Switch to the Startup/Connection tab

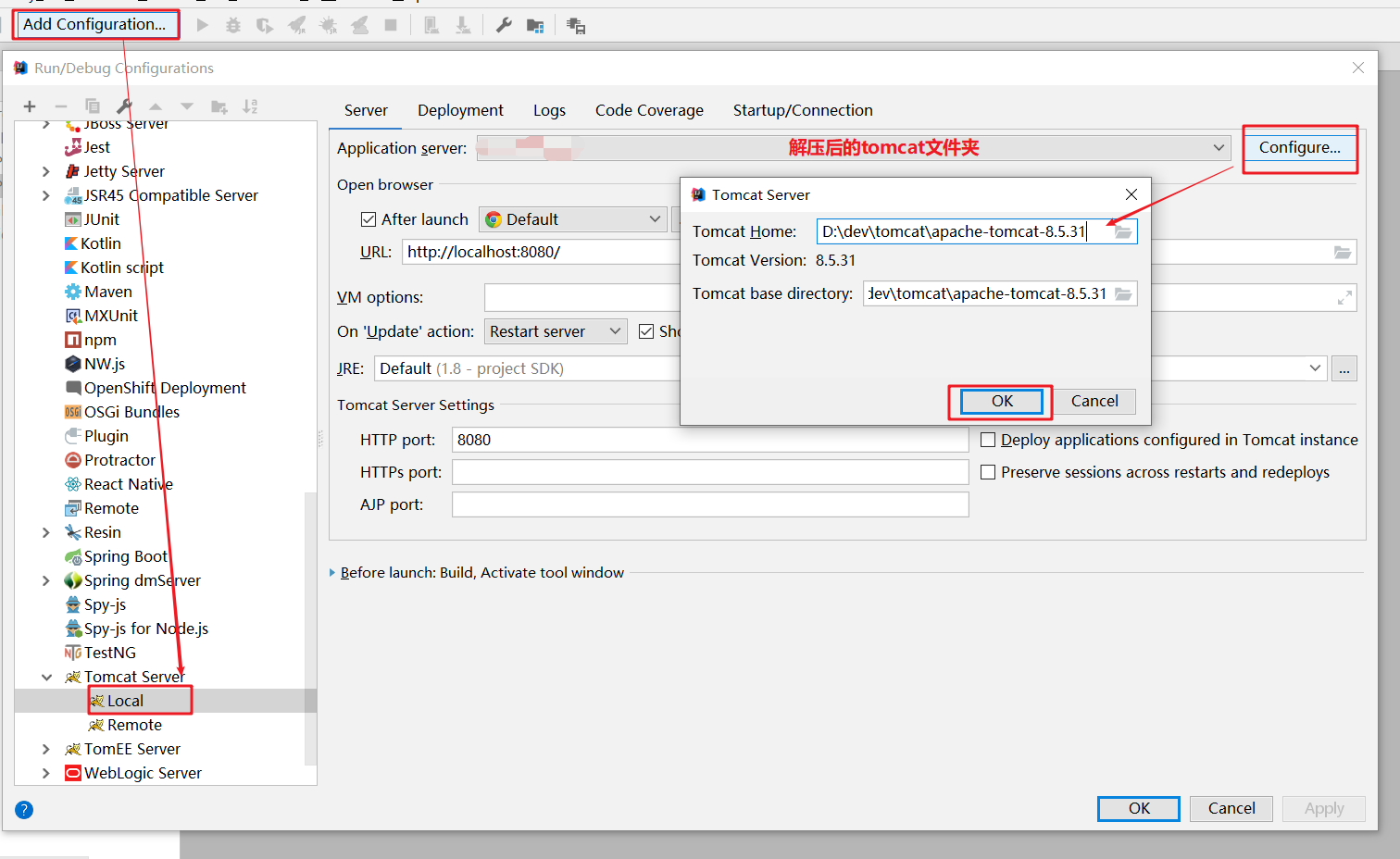(803, 110)
